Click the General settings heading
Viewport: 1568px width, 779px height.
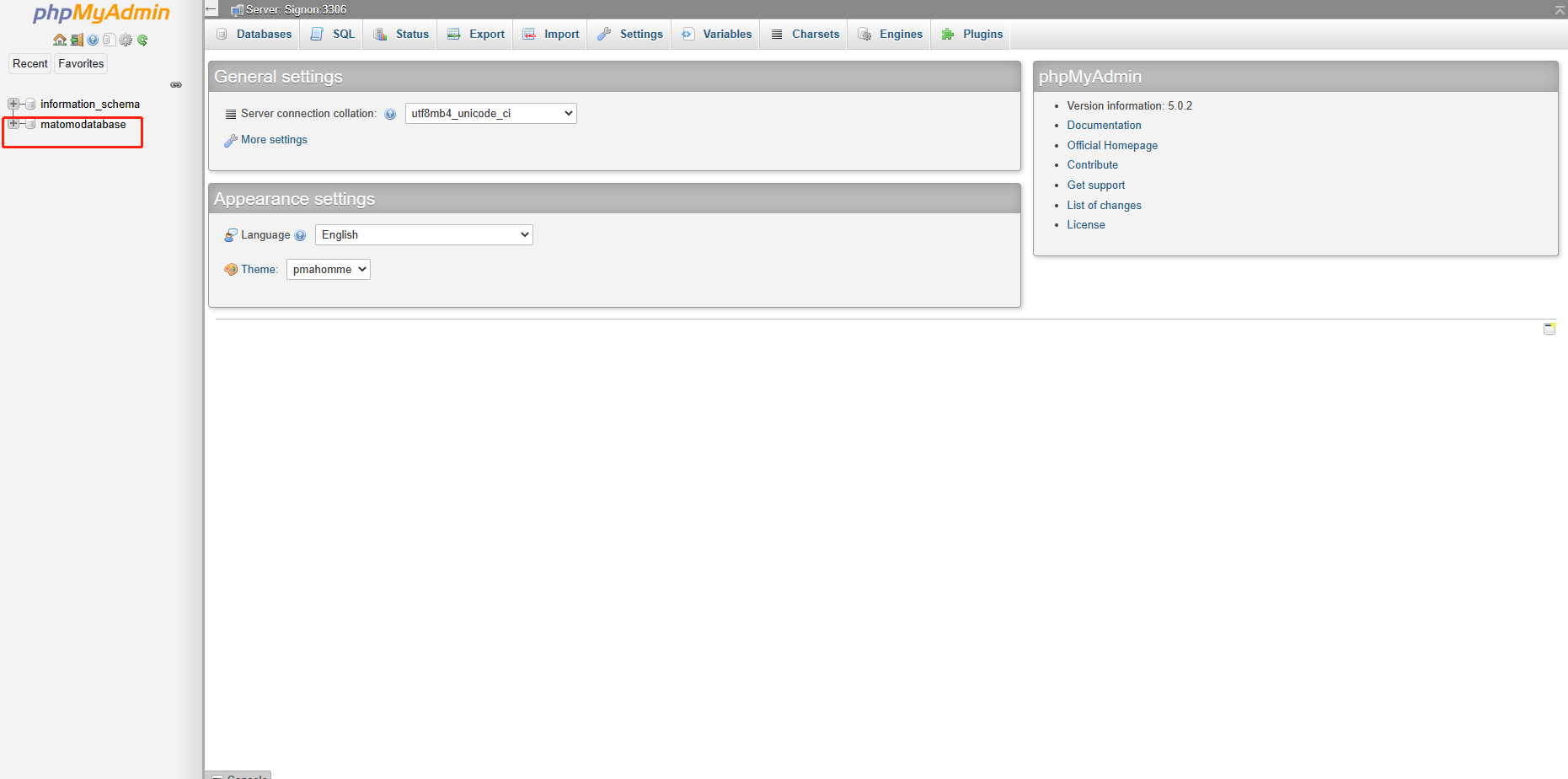[278, 77]
